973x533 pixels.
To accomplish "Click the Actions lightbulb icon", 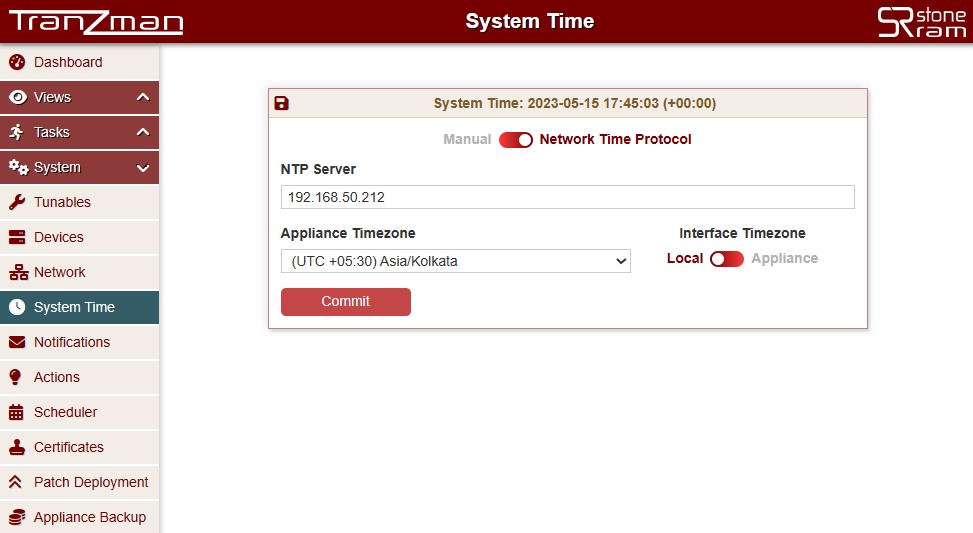I will click(x=16, y=377).
